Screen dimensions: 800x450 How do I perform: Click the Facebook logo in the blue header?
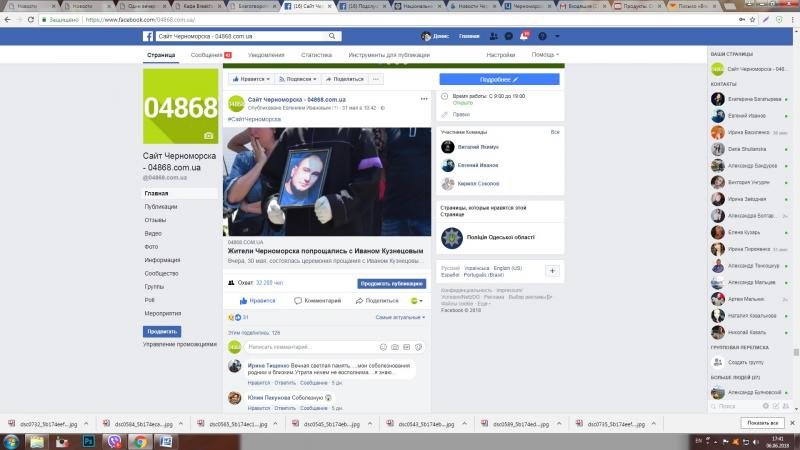[x=148, y=36]
